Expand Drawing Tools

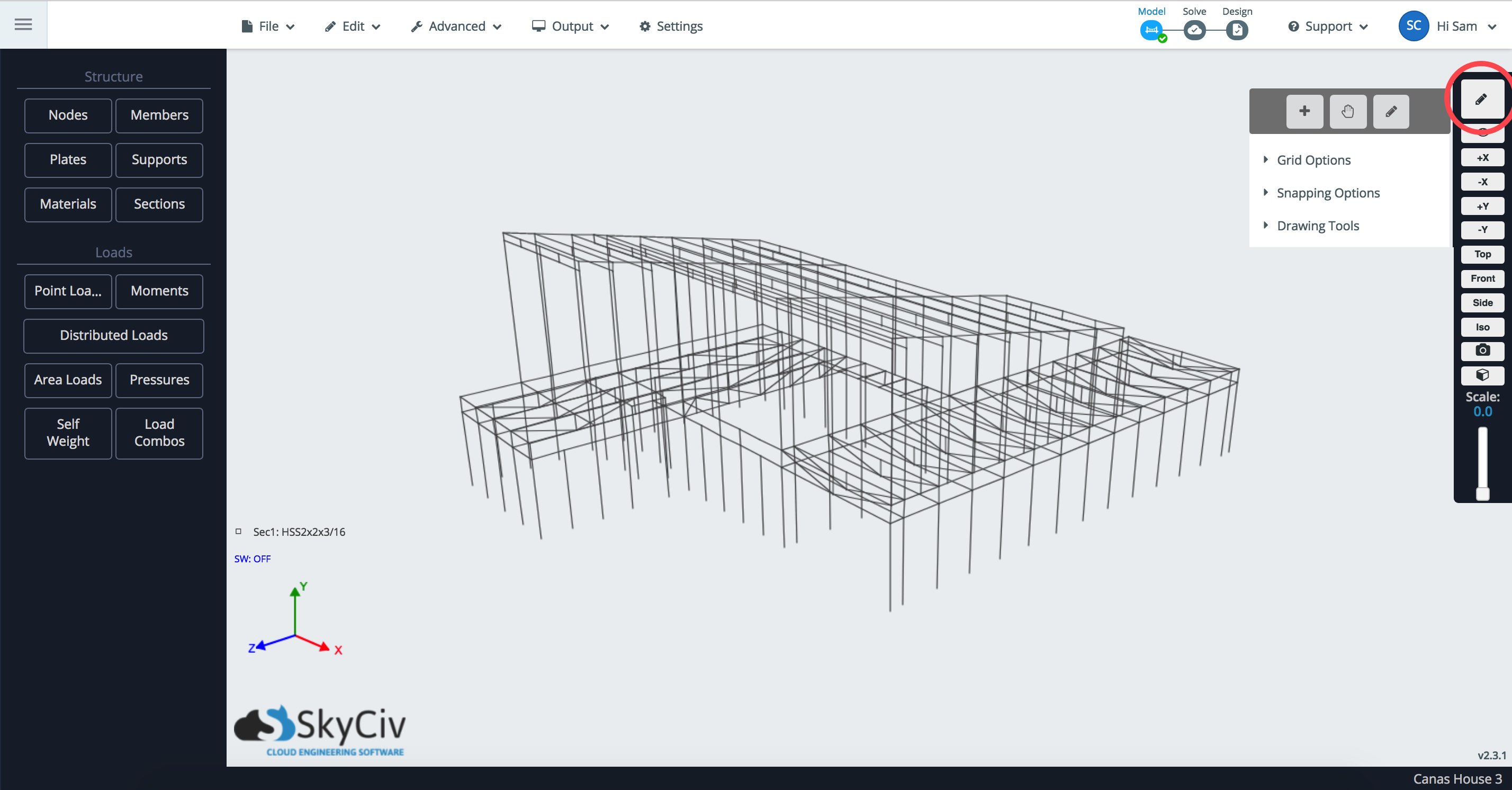tap(1317, 226)
